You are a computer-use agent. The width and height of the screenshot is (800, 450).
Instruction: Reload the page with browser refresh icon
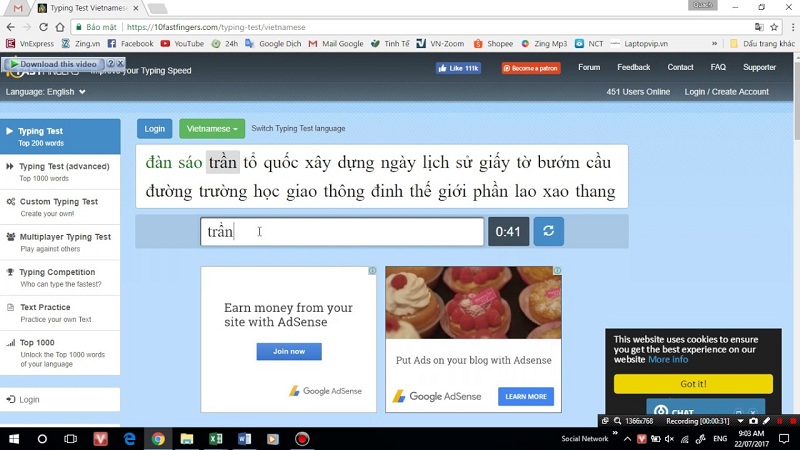coord(43,27)
